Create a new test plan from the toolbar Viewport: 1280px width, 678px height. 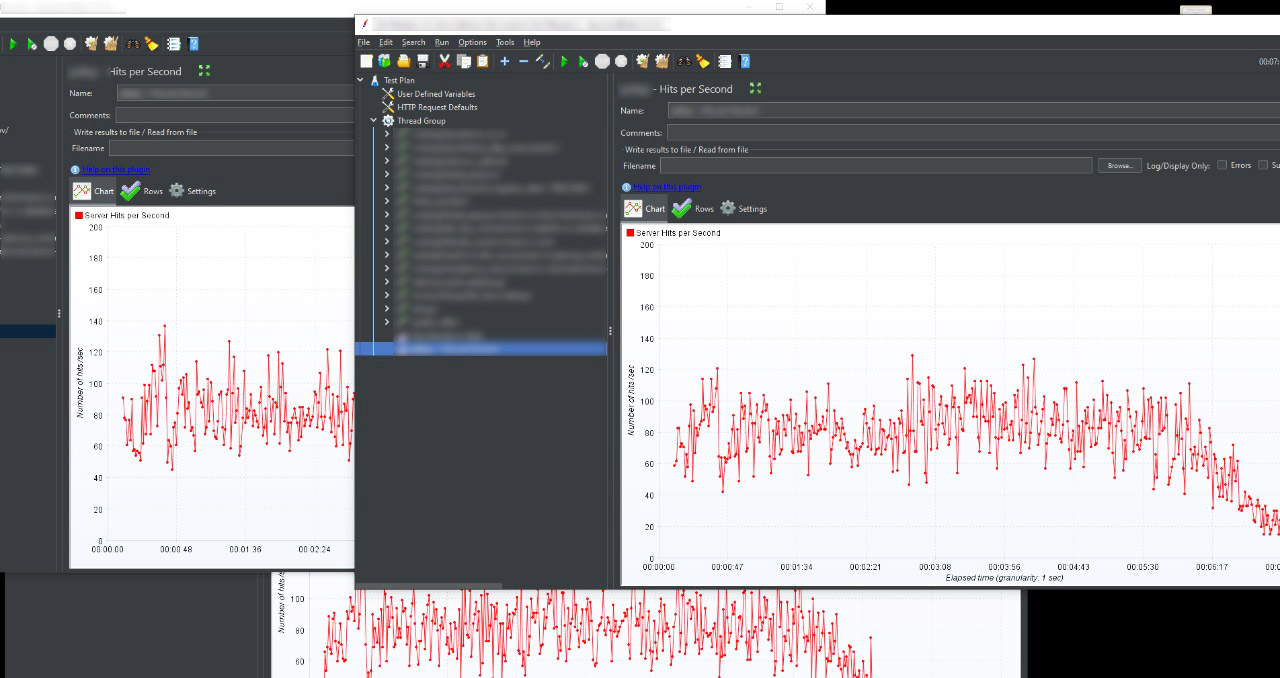click(366, 61)
